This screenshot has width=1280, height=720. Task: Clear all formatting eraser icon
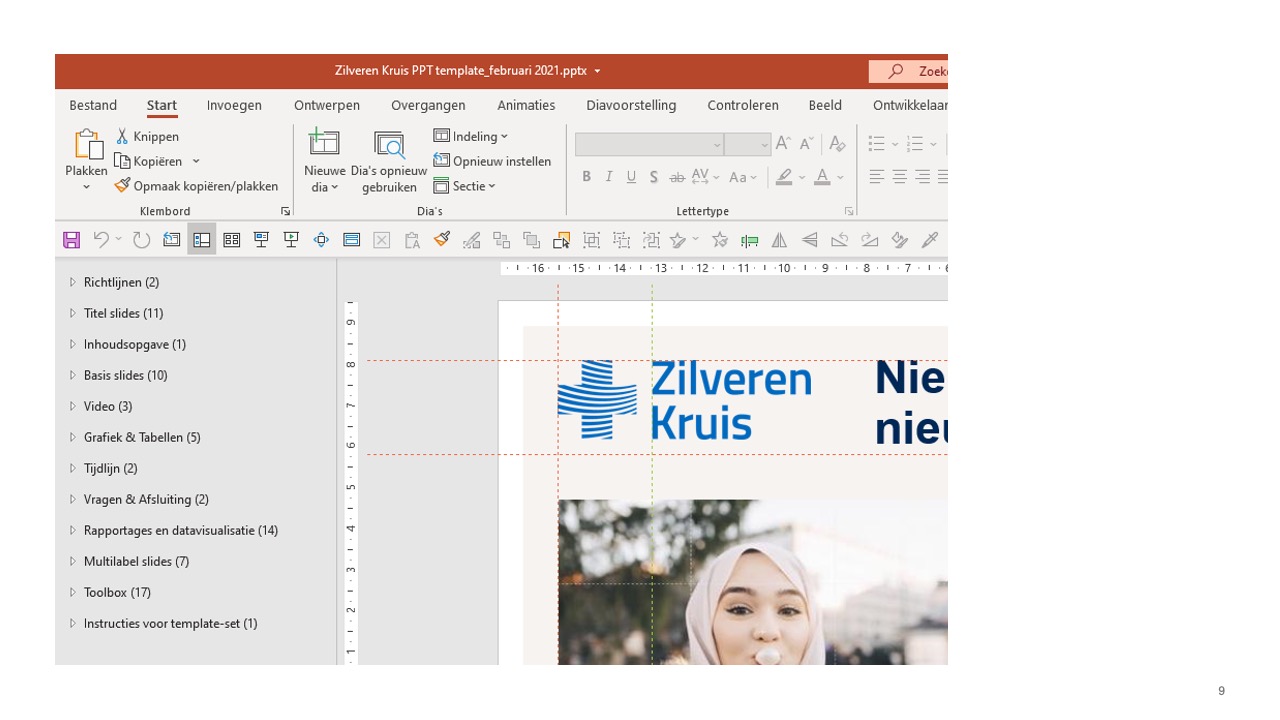click(x=837, y=144)
